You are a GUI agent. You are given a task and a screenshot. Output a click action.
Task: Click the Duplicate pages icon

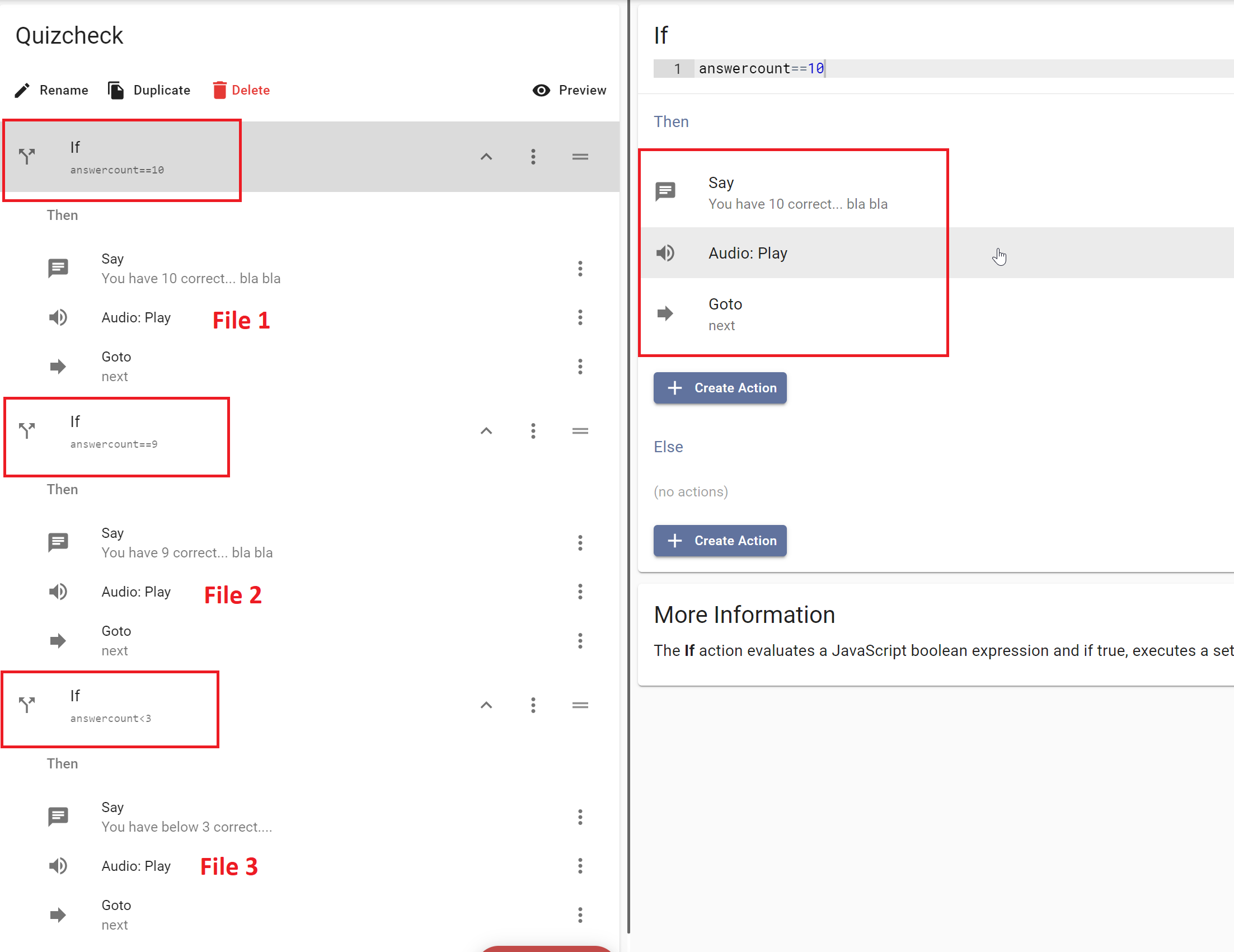click(x=116, y=91)
